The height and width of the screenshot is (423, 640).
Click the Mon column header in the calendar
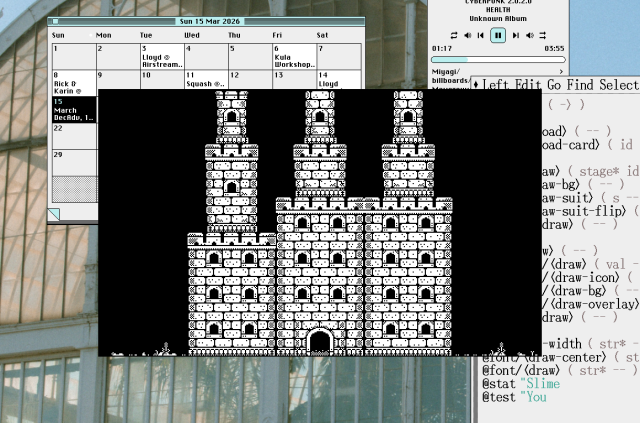103,35
